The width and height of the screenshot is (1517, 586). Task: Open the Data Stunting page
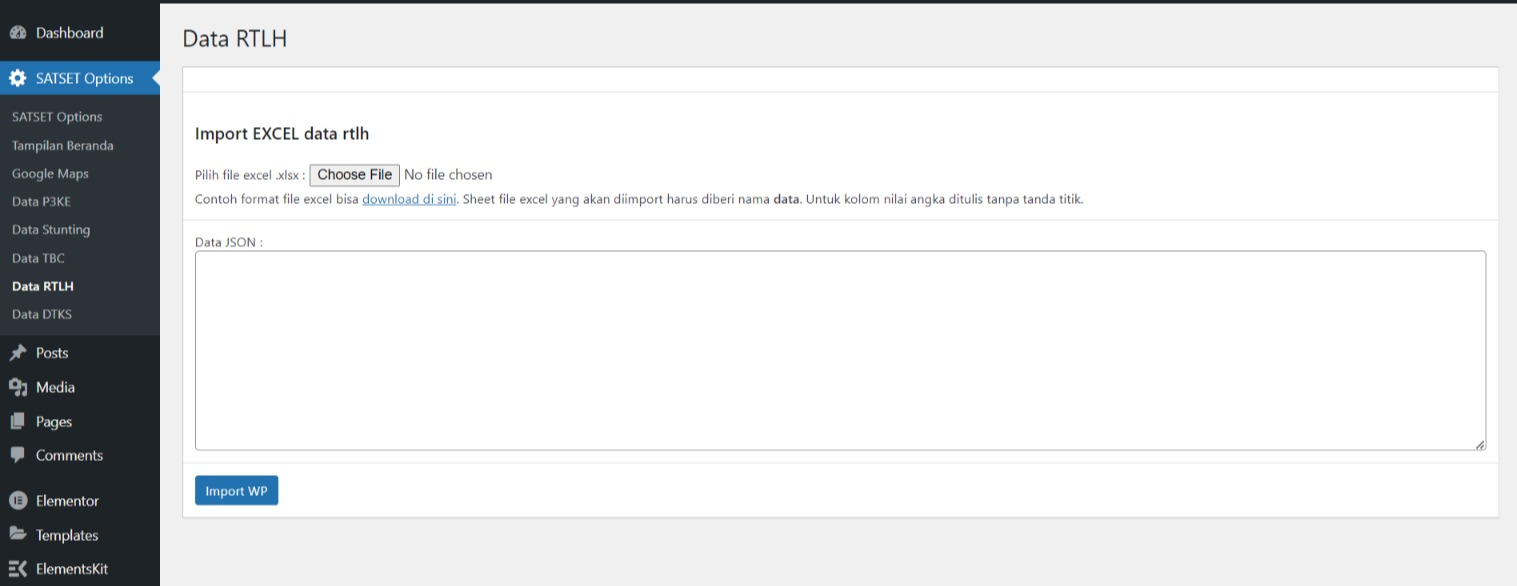(51, 229)
